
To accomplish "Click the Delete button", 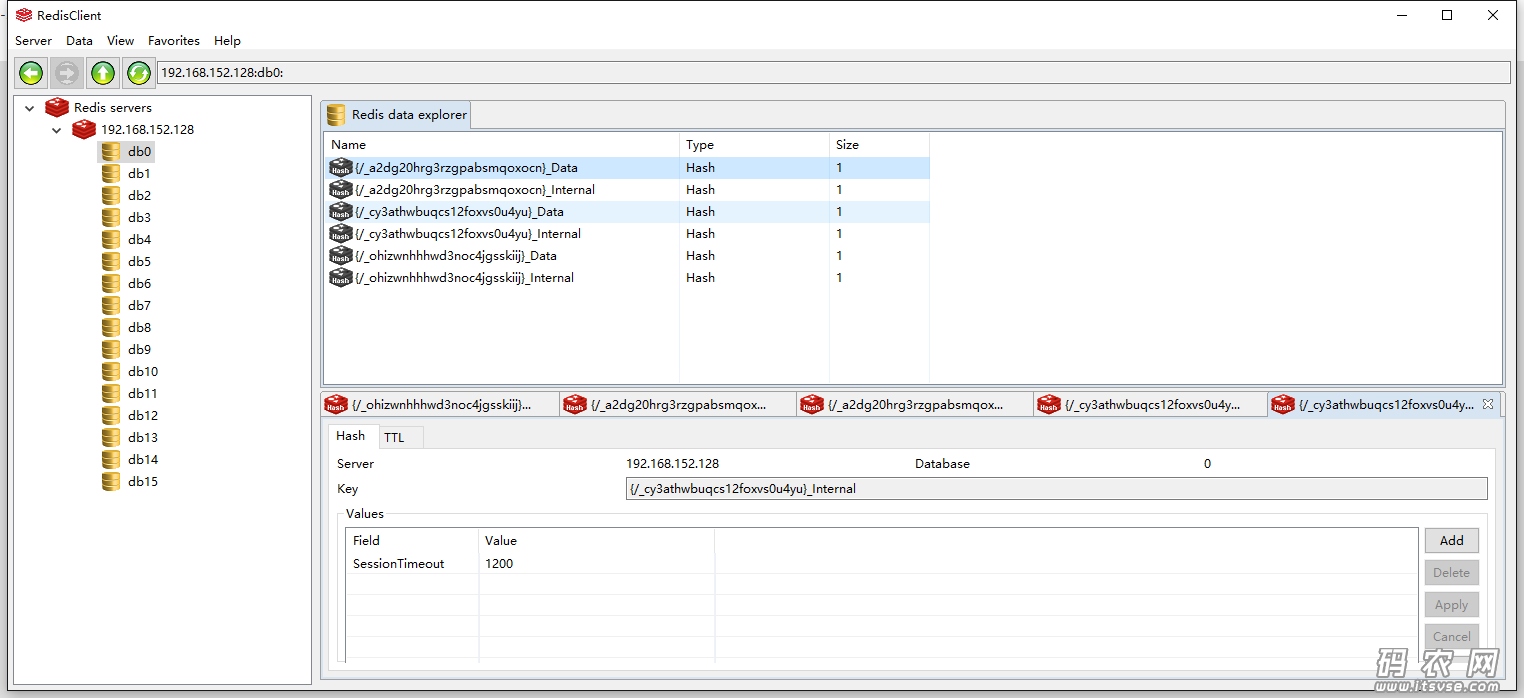I will tap(1451, 573).
